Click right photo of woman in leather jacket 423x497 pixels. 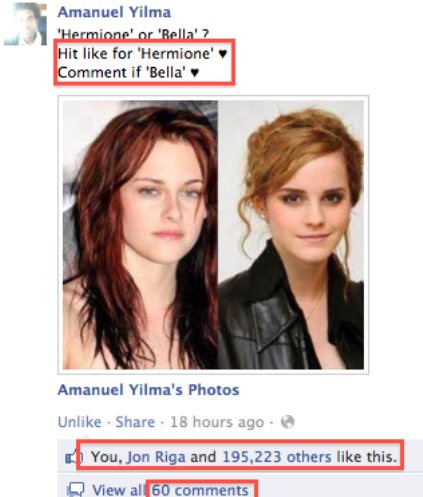click(x=291, y=235)
